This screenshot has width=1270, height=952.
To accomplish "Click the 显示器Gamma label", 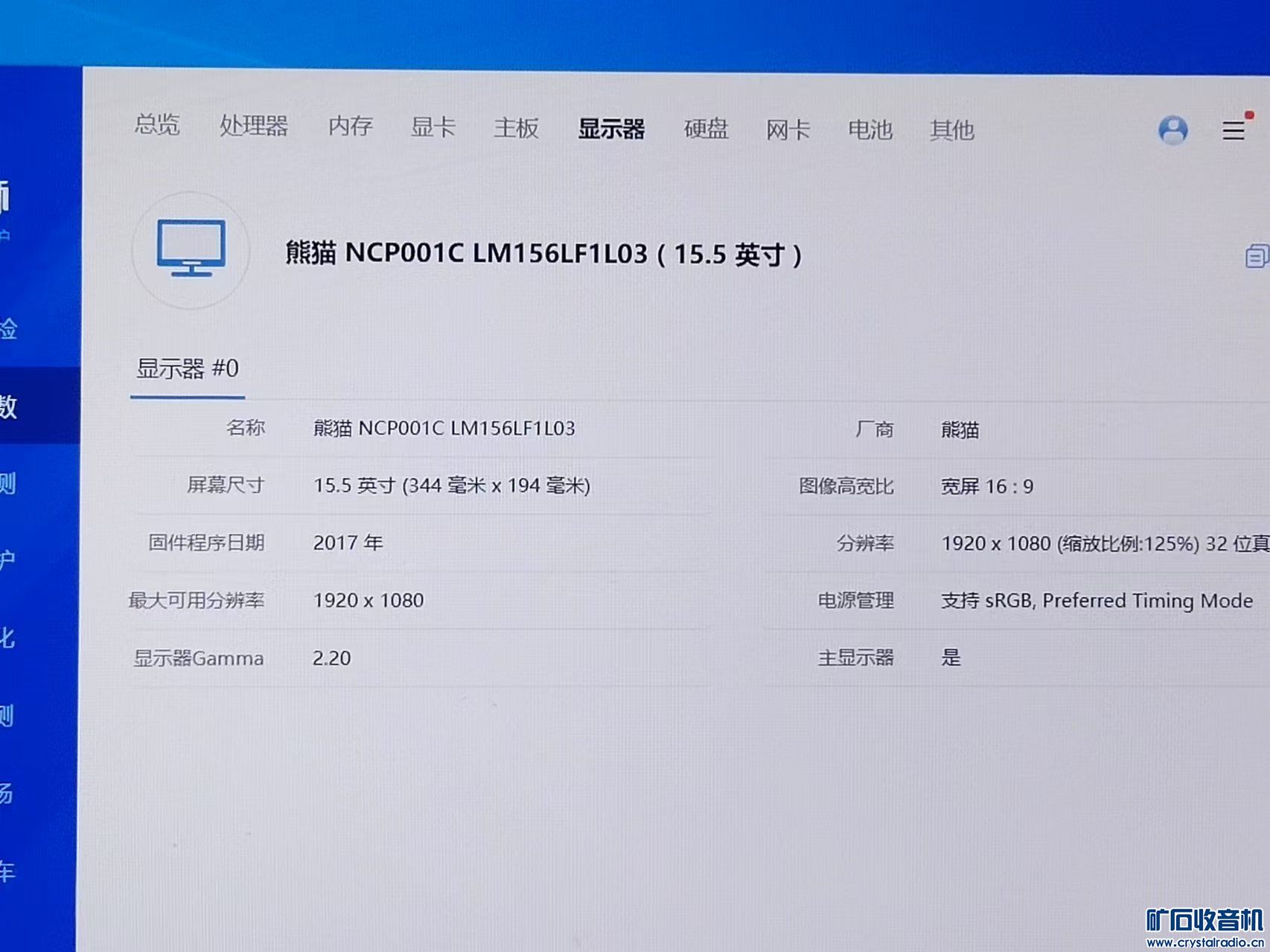I will (198, 658).
